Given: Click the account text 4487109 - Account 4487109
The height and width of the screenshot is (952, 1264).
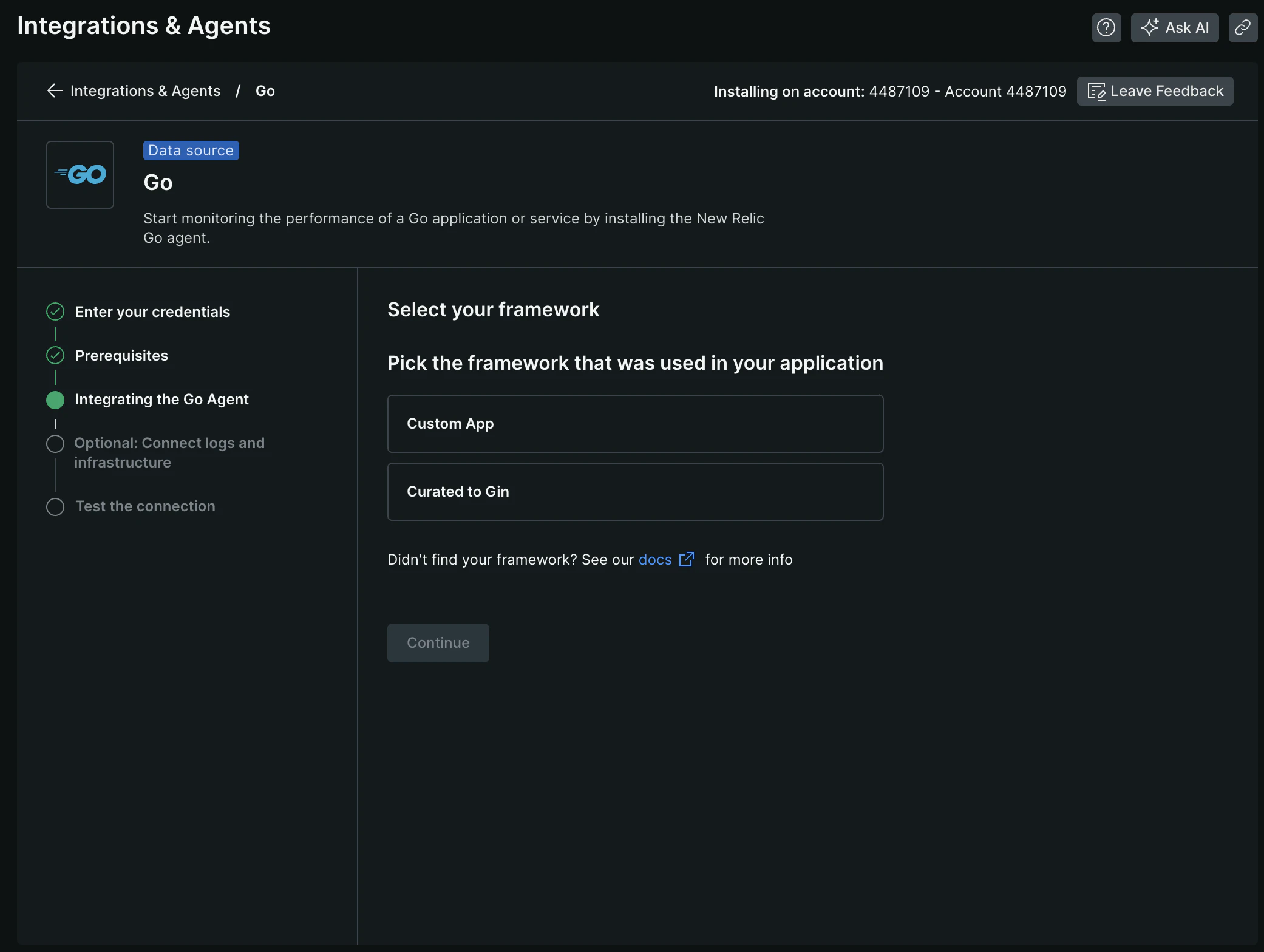Looking at the screenshot, I should pos(968,92).
